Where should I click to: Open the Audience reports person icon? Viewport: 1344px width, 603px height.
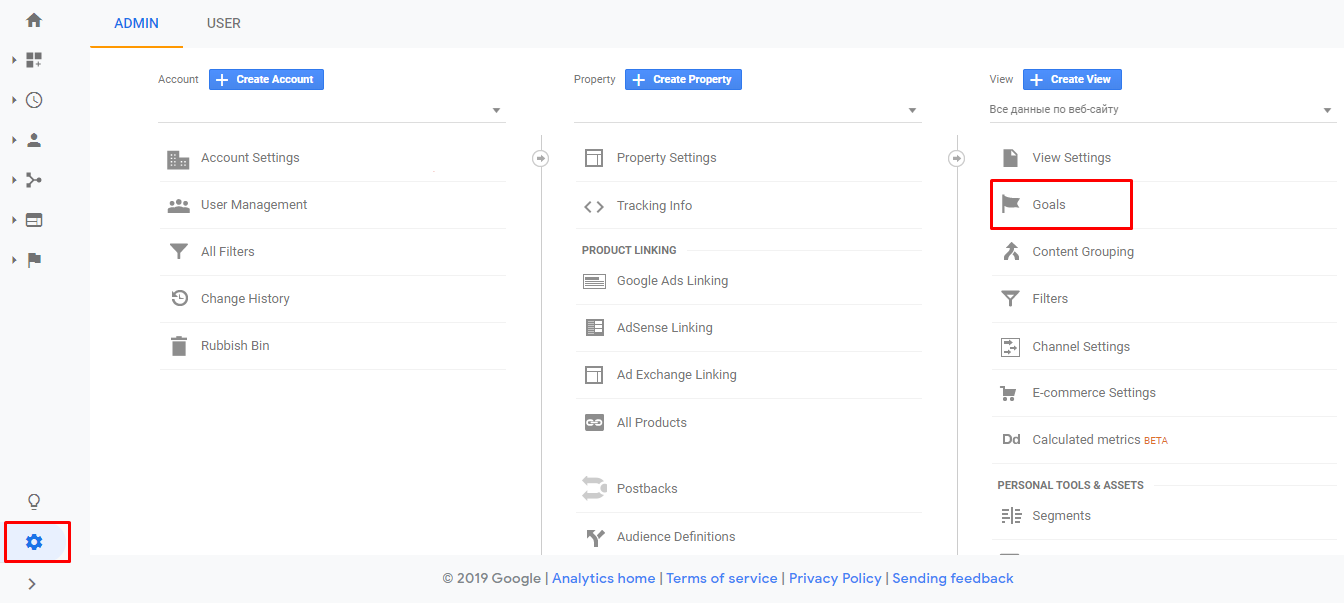(33, 139)
